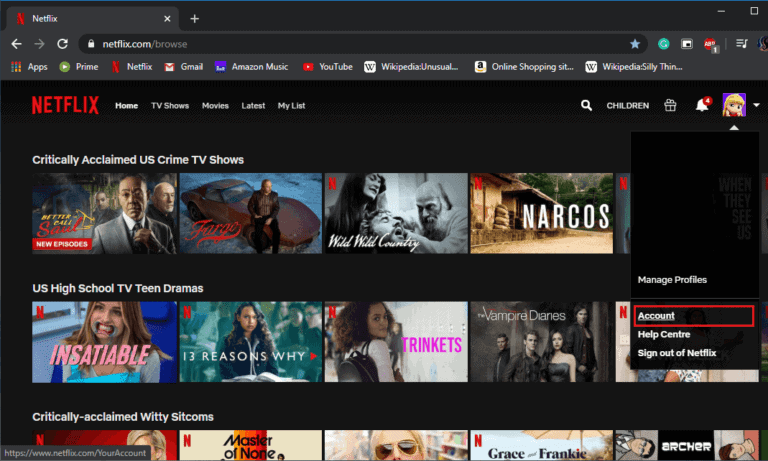This screenshot has width=768, height=461.
Task: Minimize the browser window
Action: click(x=721, y=11)
